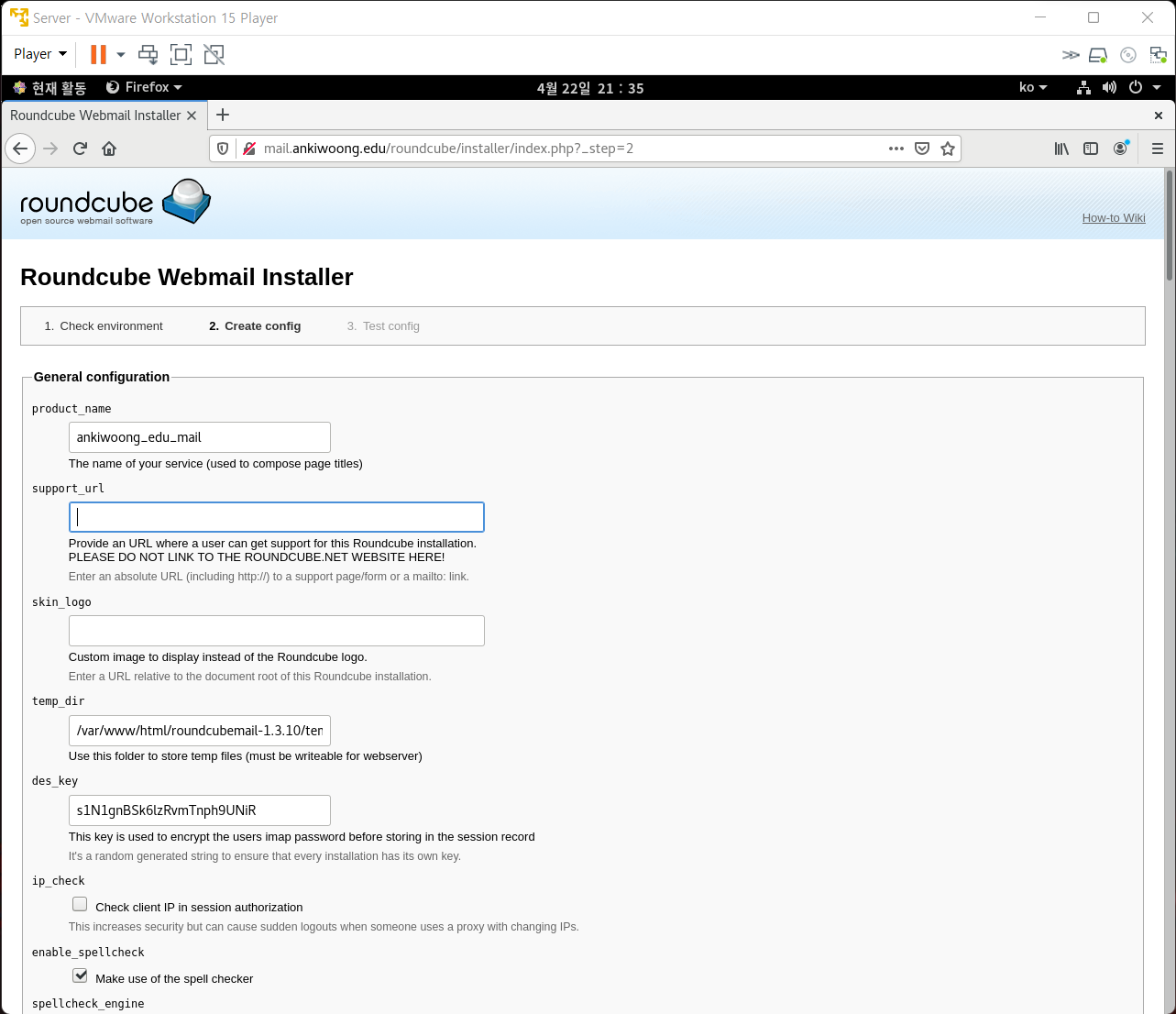Go back to the previous page
The height and width of the screenshot is (1014, 1176).
coord(20,149)
